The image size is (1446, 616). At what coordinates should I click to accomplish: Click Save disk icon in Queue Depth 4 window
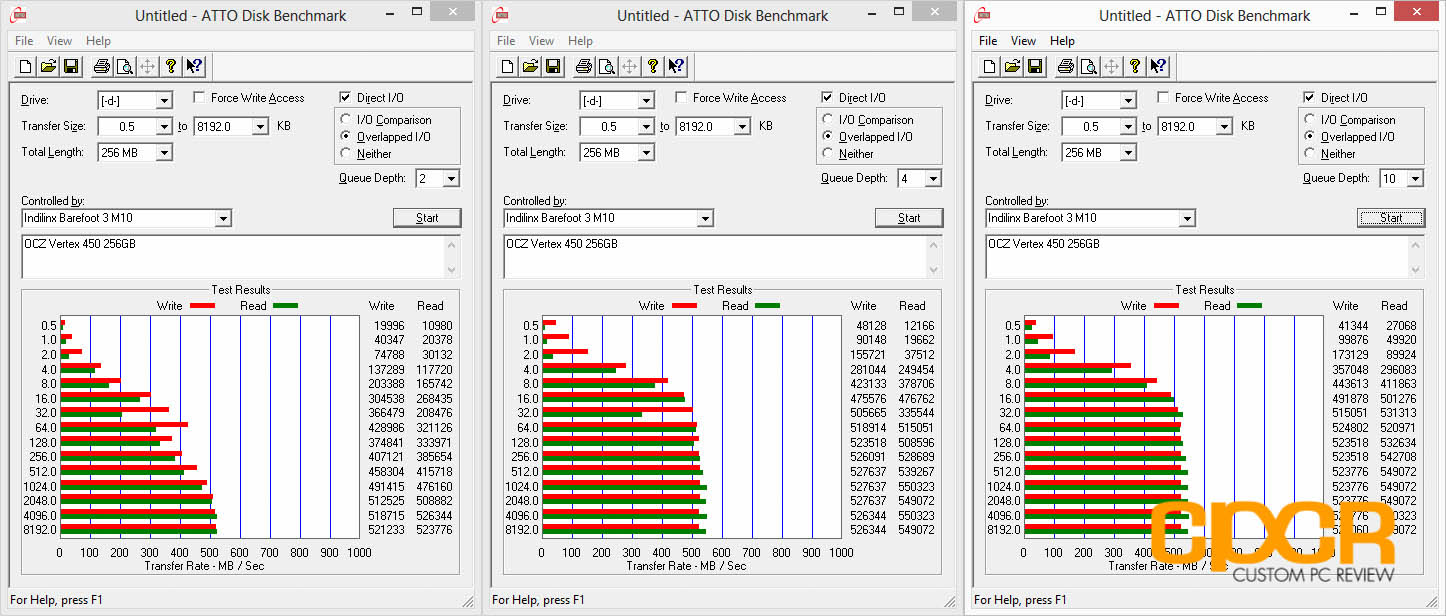(553, 66)
